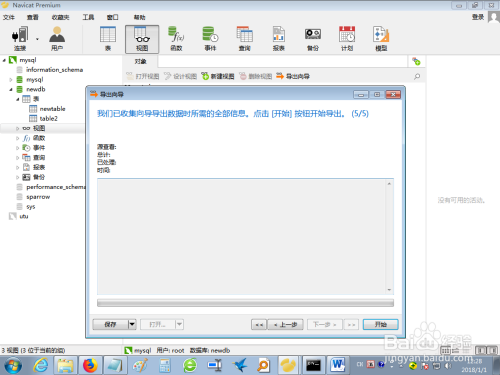Select the 报表 (Report) toolbar icon
The height and width of the screenshot is (375, 500).
[x=279, y=39]
